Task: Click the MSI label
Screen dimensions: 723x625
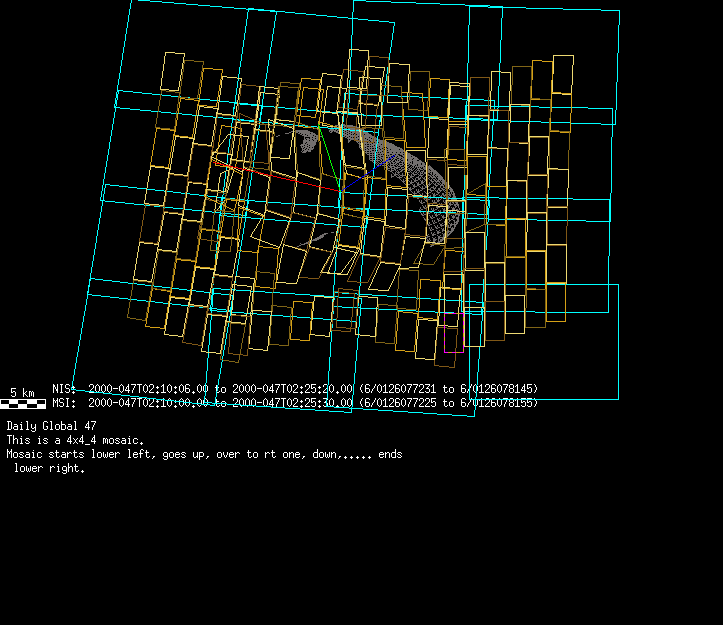Action: (x=62, y=403)
